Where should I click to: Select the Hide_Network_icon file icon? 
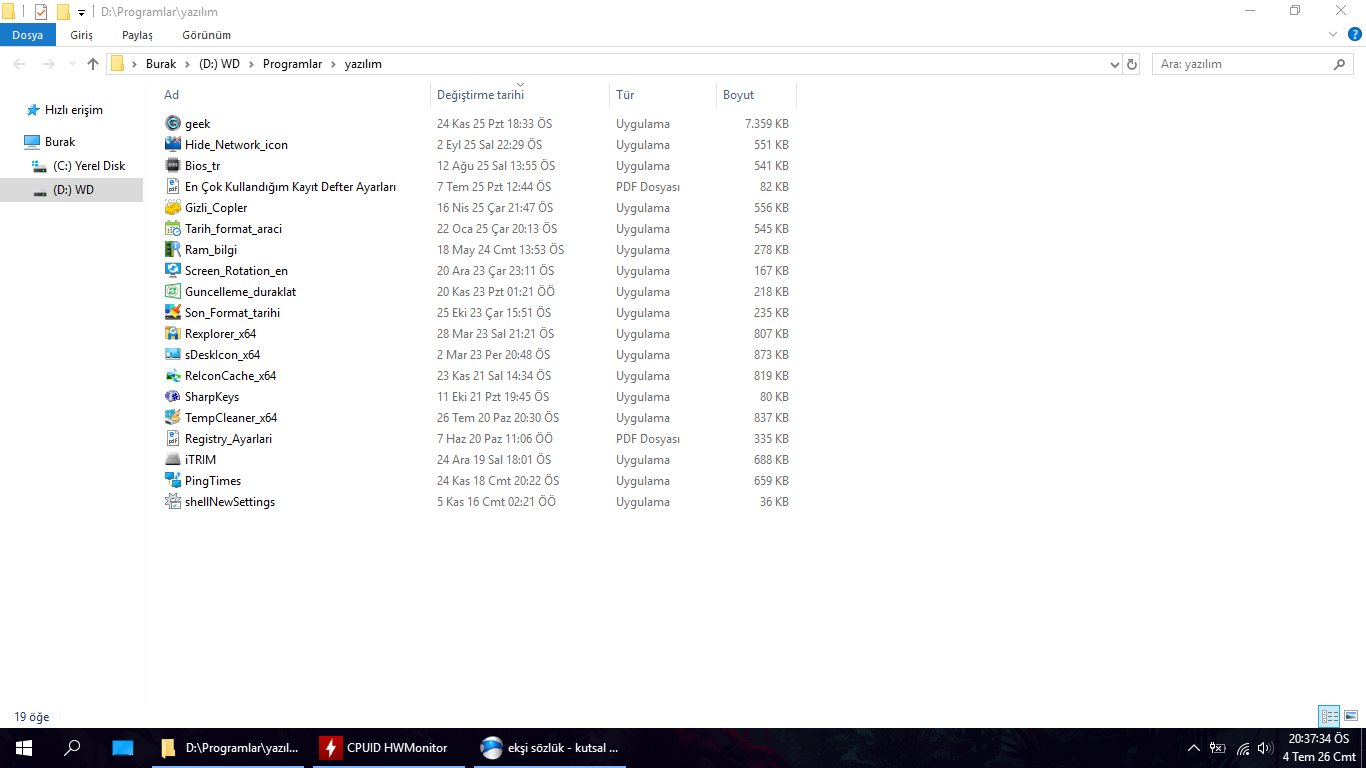[x=173, y=145]
